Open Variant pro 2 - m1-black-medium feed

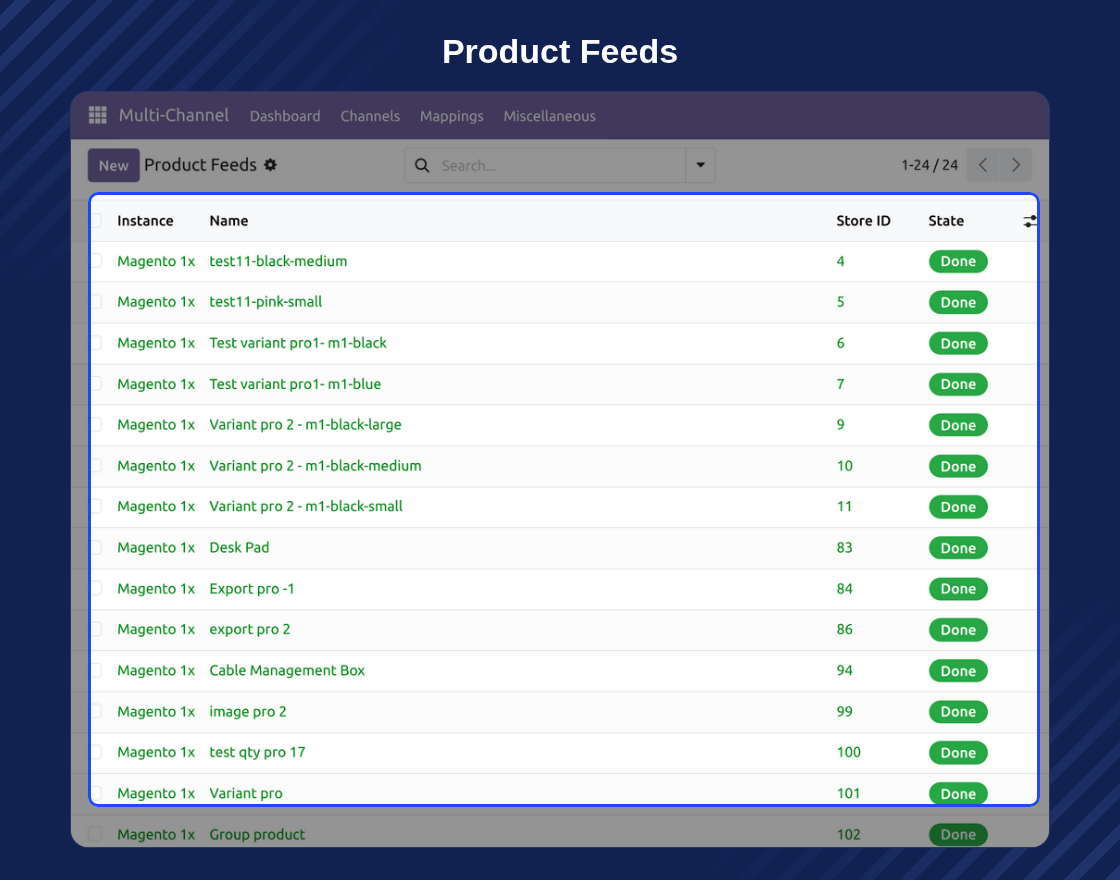tap(315, 466)
